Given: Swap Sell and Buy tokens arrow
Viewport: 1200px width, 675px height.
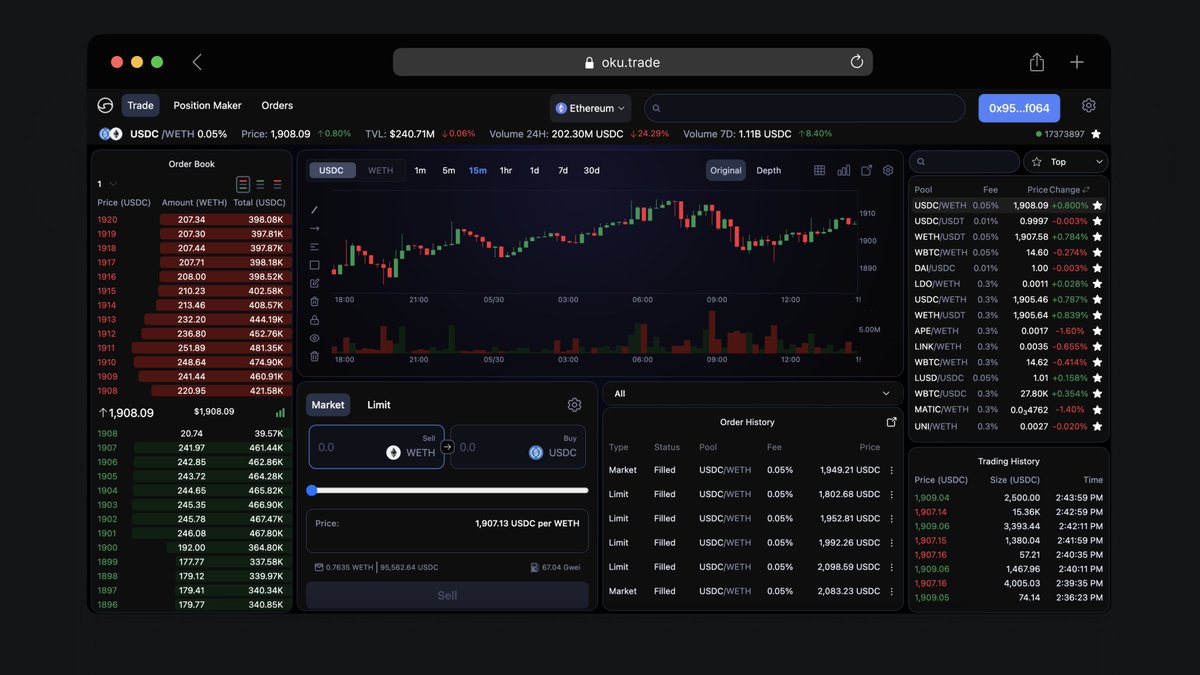Looking at the screenshot, I should click(x=447, y=447).
